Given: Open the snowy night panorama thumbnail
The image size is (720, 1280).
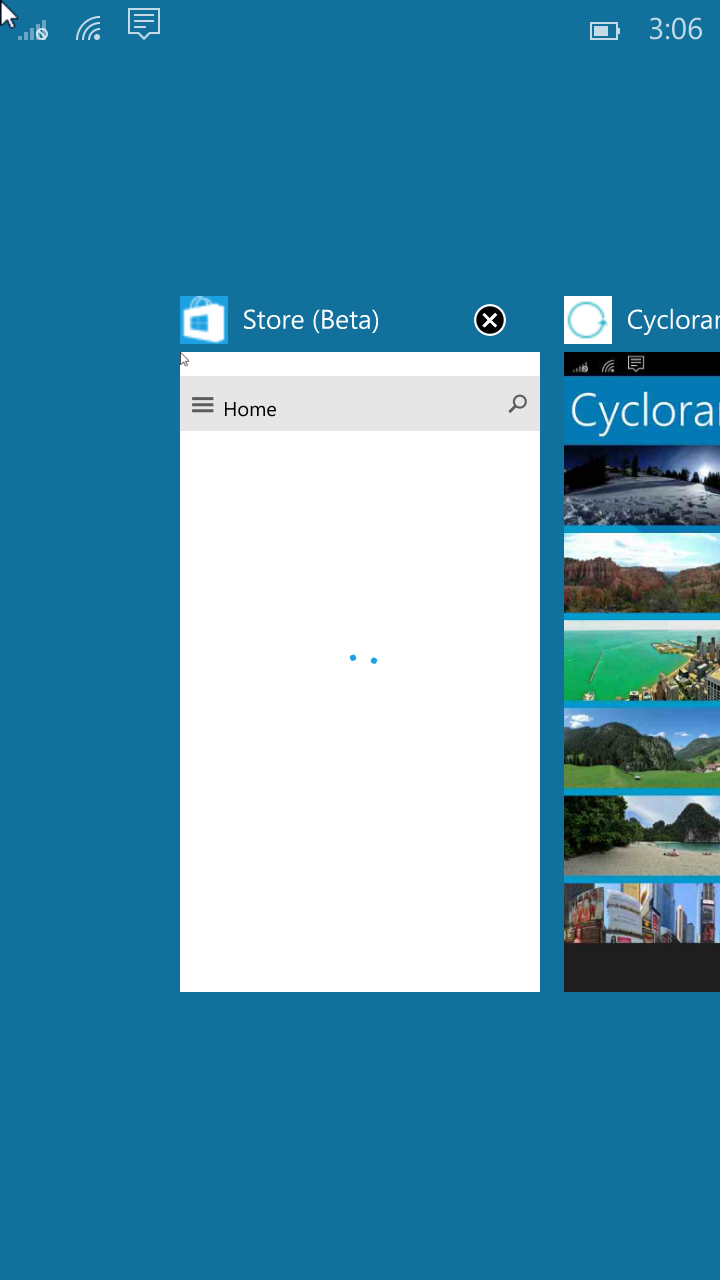Looking at the screenshot, I should pos(642,485).
